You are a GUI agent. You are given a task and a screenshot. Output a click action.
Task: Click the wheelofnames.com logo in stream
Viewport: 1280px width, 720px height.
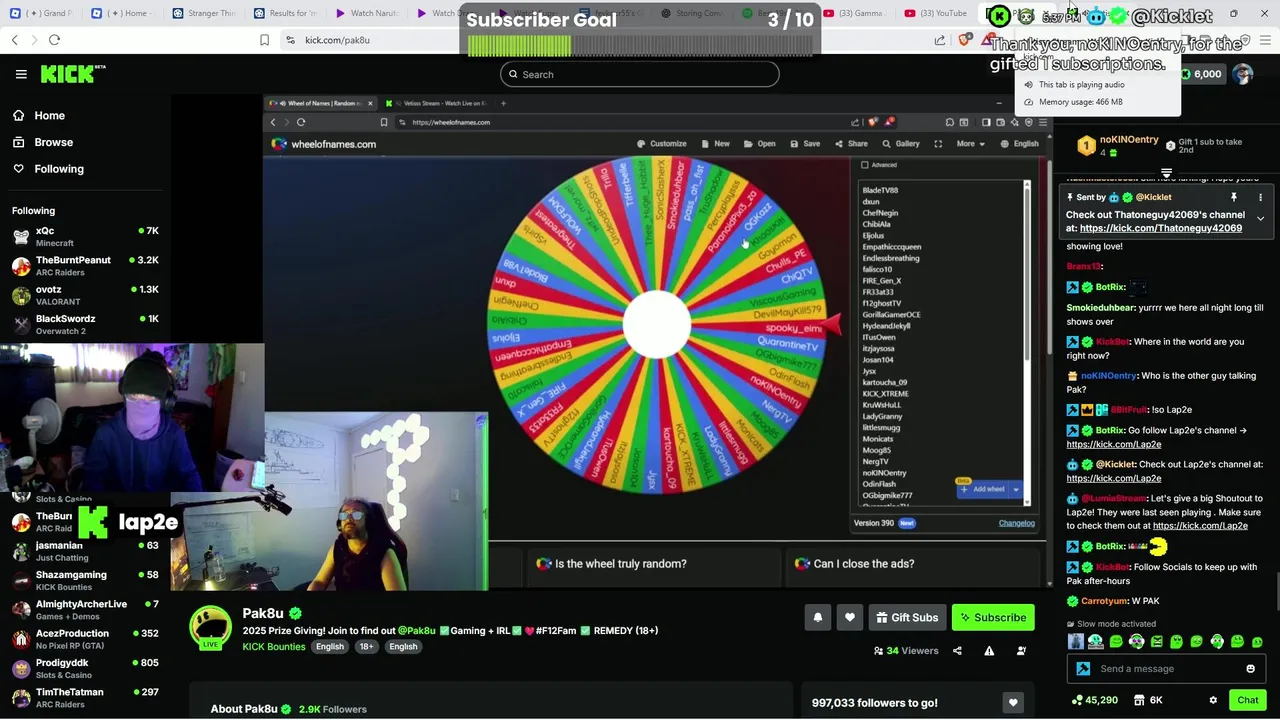324,144
